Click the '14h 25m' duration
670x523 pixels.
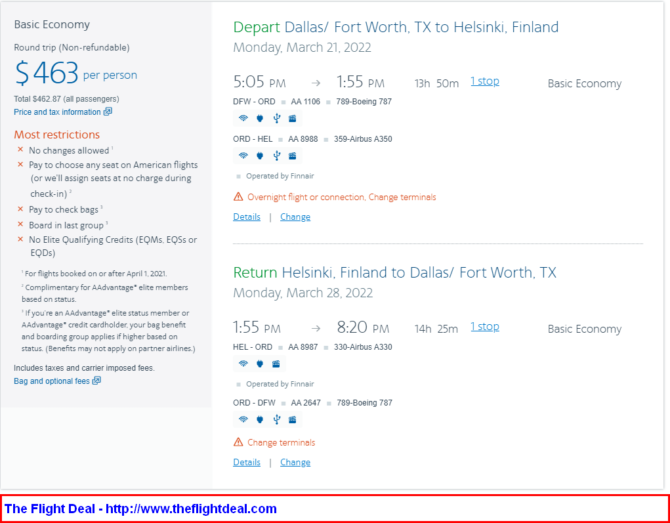436,329
